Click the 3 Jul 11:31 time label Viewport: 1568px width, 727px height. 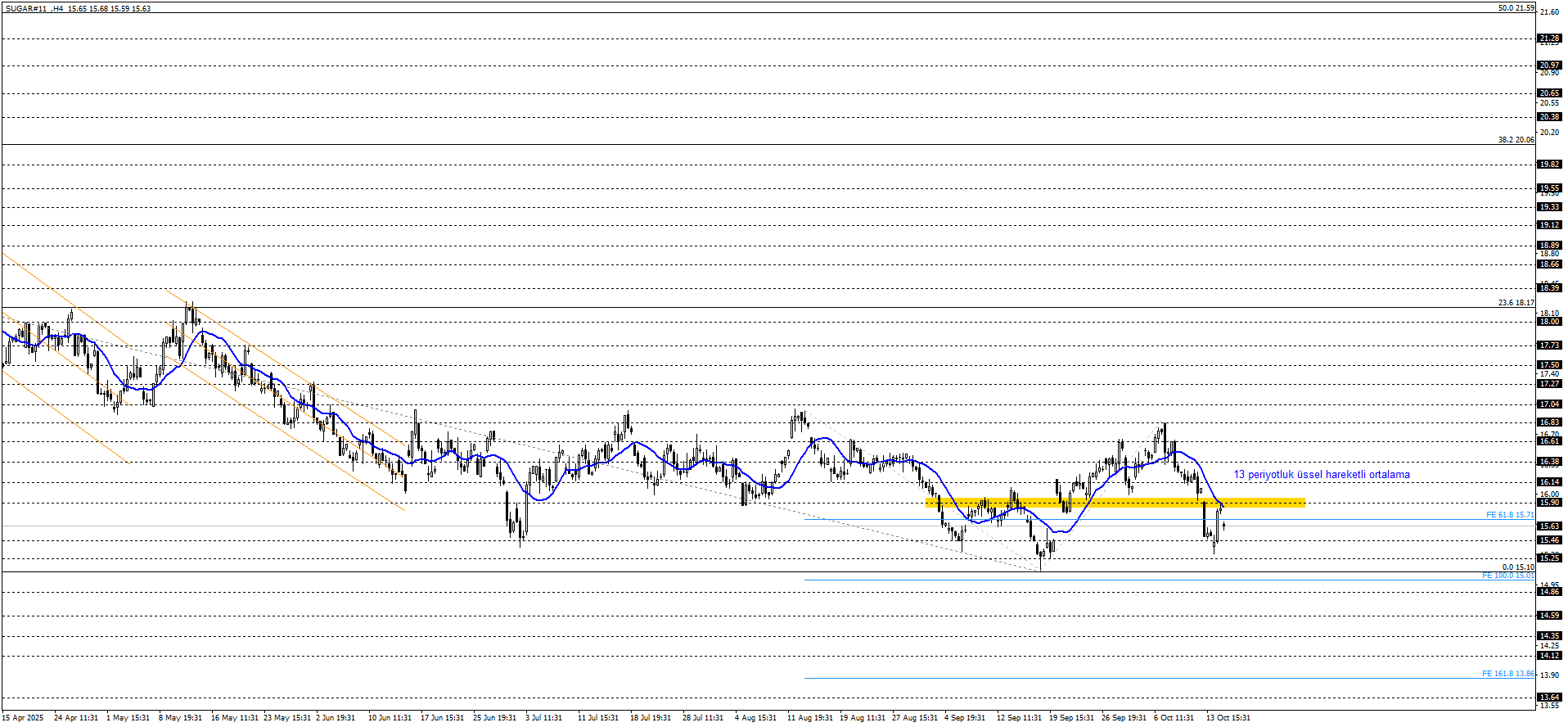tap(543, 718)
